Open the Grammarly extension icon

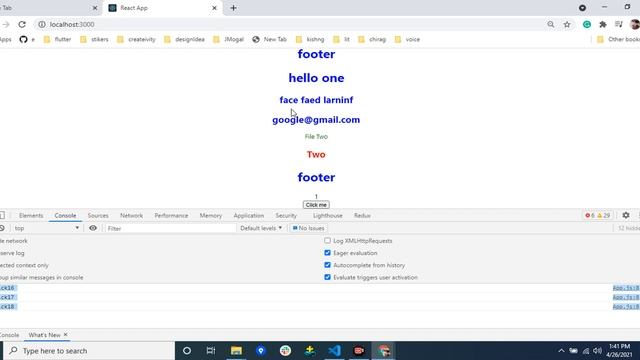point(587,24)
